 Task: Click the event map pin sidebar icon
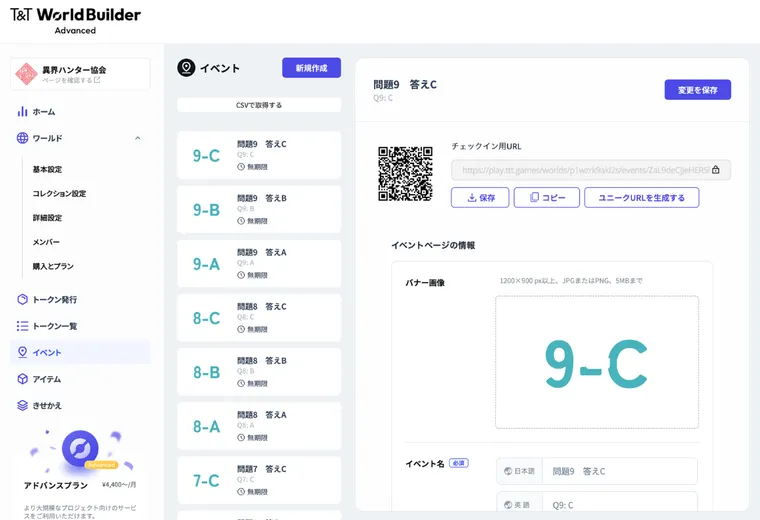[x=22, y=352]
